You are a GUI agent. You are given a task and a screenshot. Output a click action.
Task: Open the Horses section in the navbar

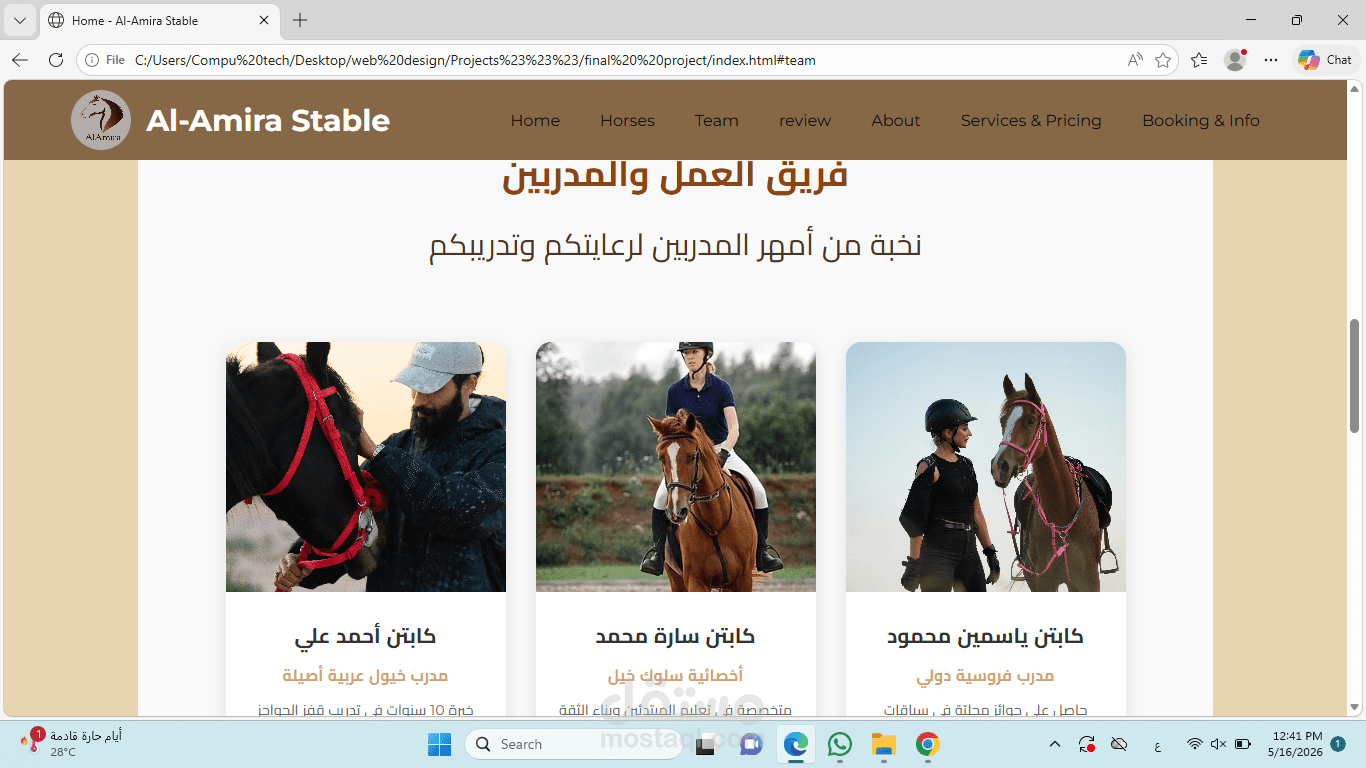627,121
